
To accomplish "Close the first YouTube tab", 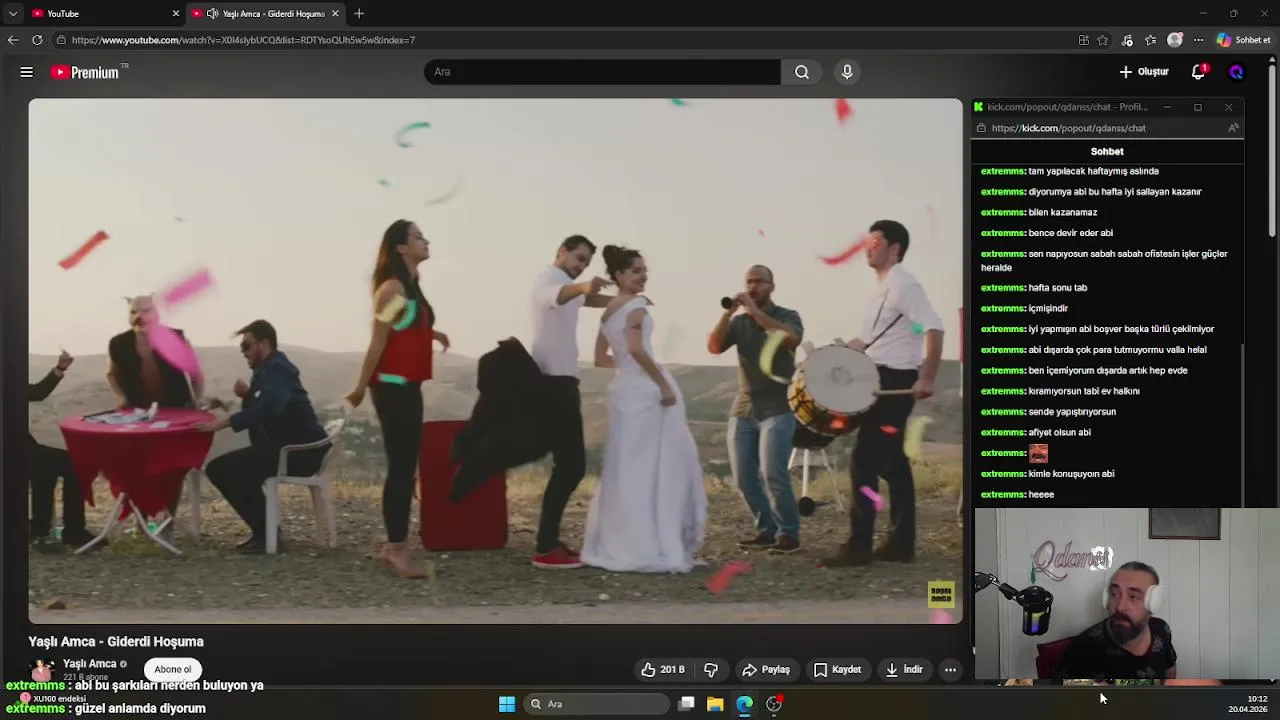I will [176, 13].
